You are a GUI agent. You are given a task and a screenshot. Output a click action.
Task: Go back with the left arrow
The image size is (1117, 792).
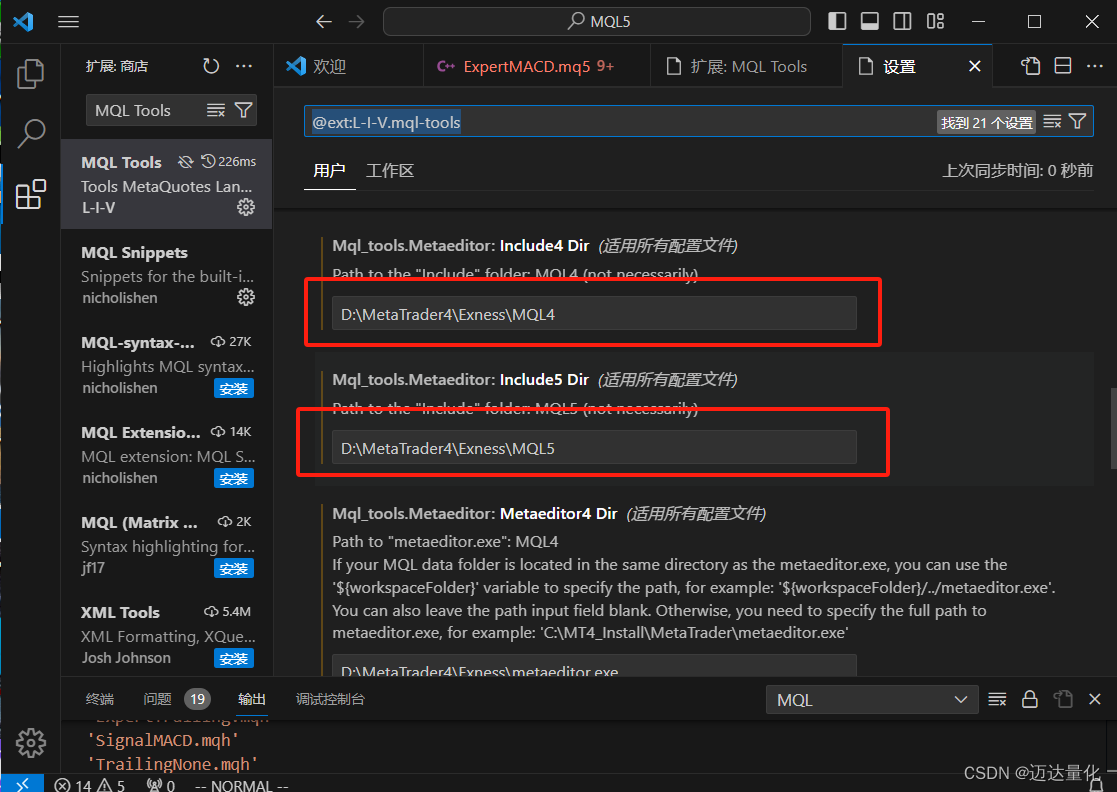pyautogui.click(x=324, y=21)
